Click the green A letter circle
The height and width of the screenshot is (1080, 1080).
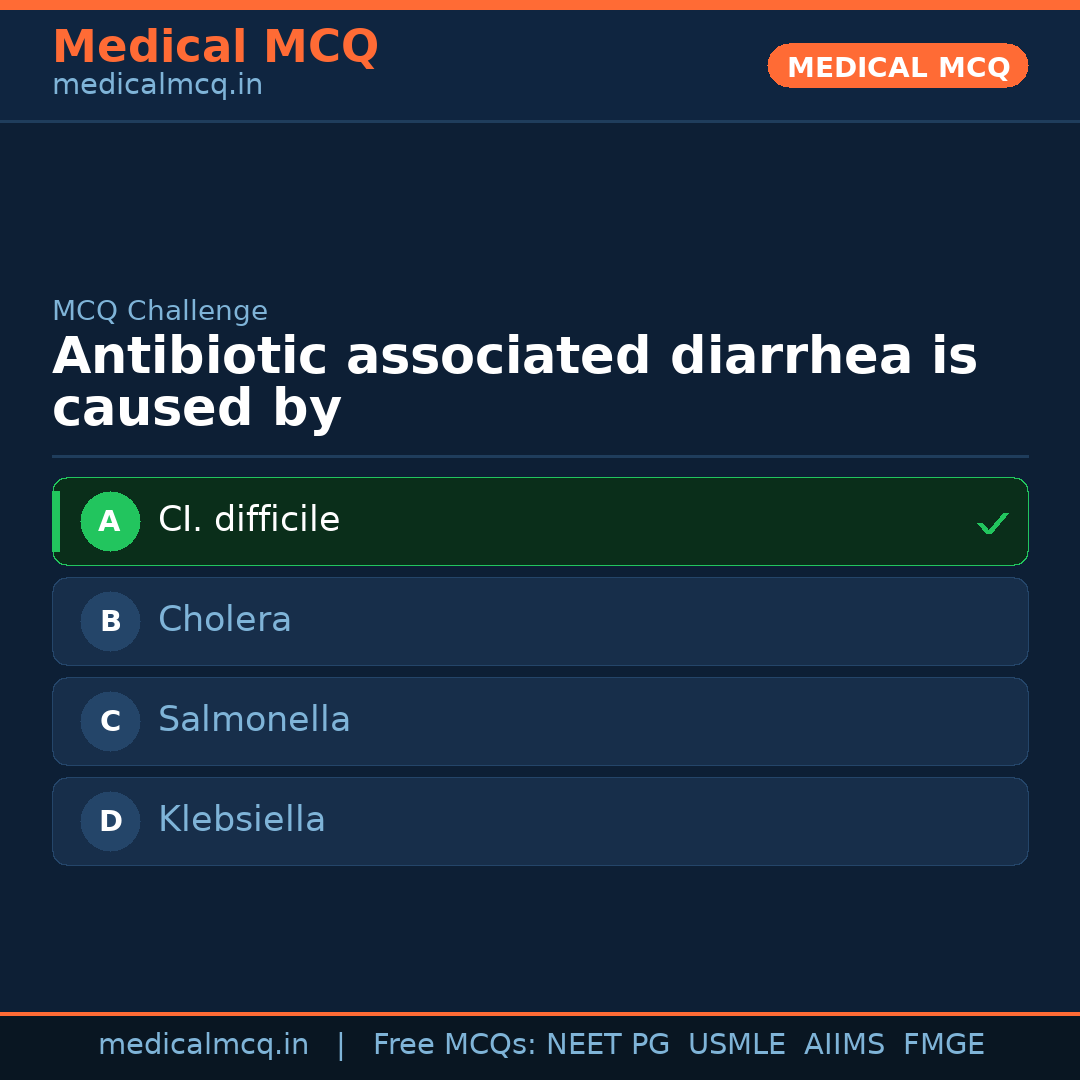tap(110, 522)
